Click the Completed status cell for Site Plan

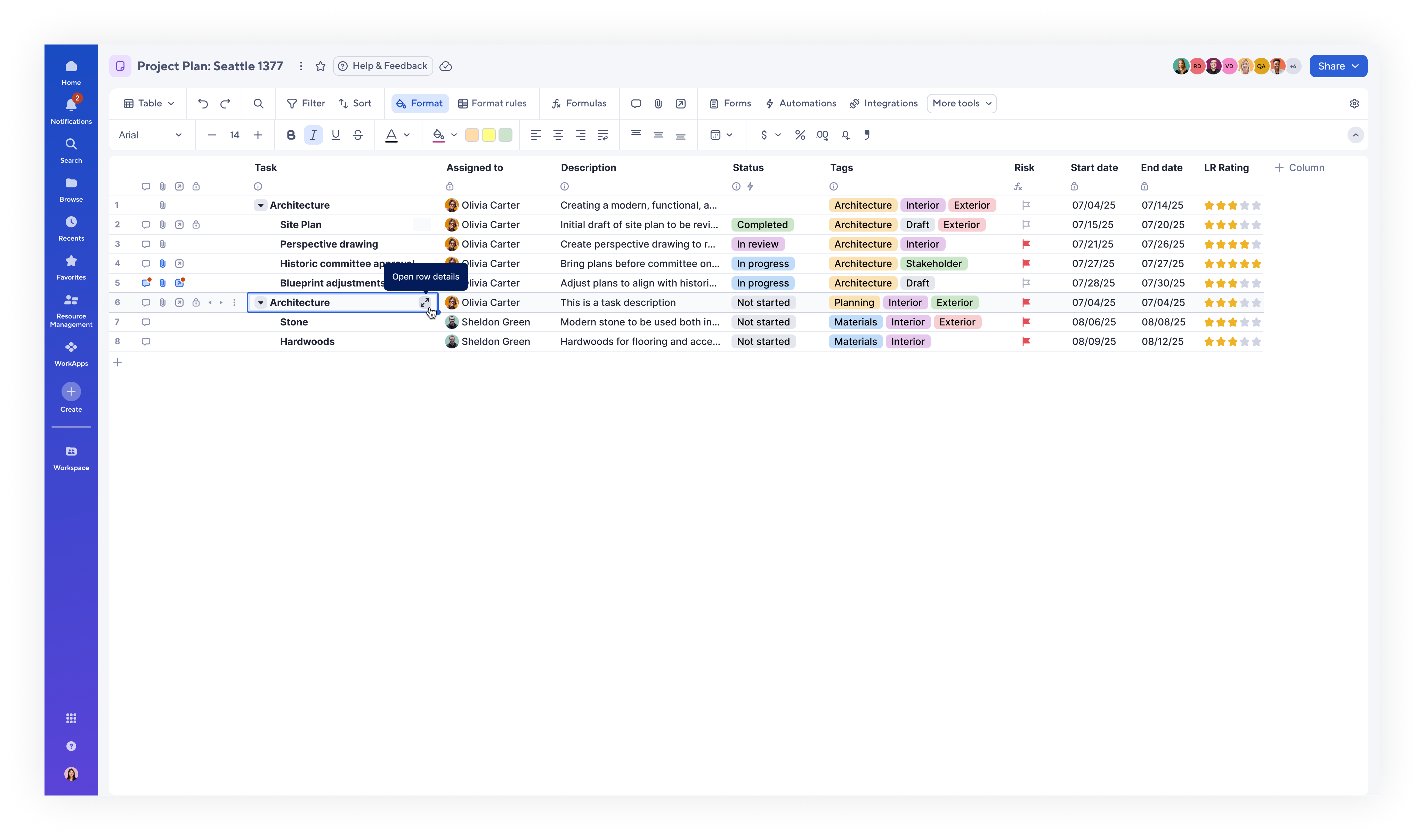pos(762,225)
